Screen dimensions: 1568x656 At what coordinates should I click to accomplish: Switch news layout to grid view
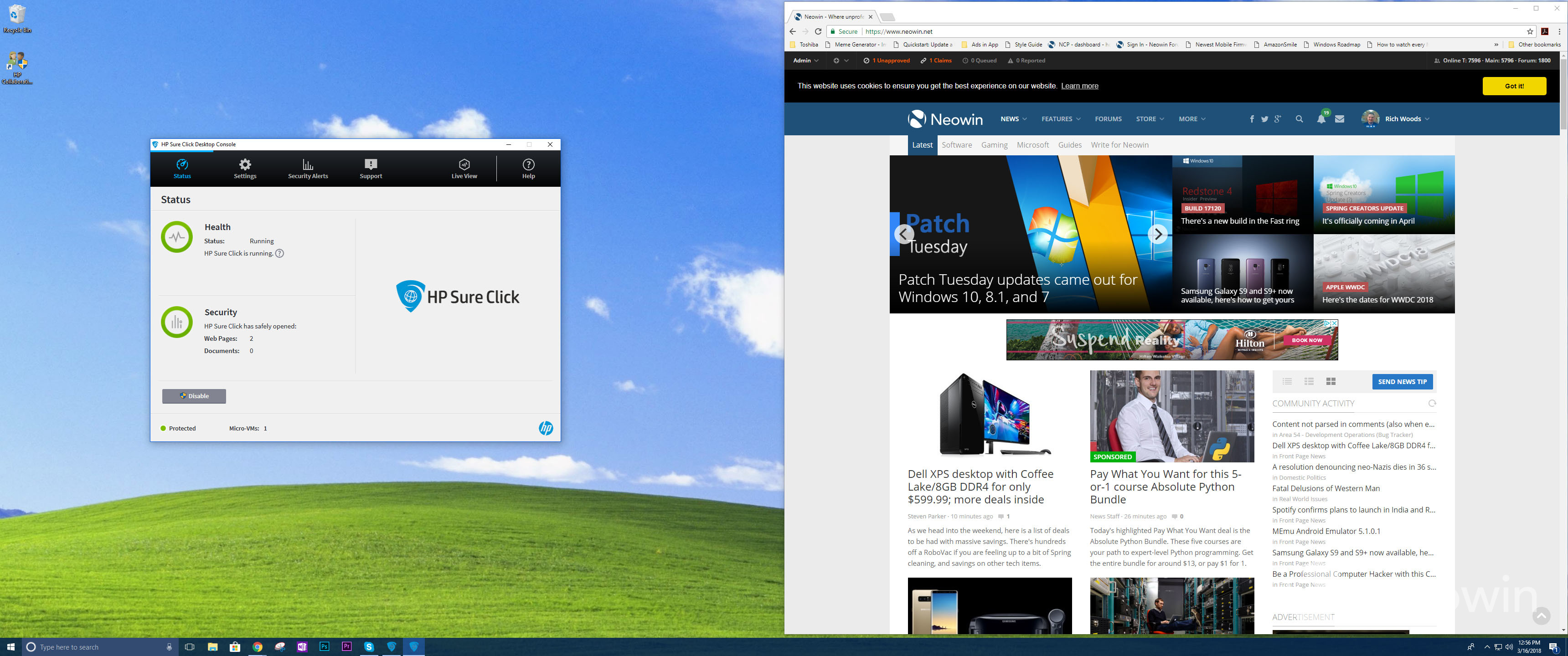pos(1331,382)
